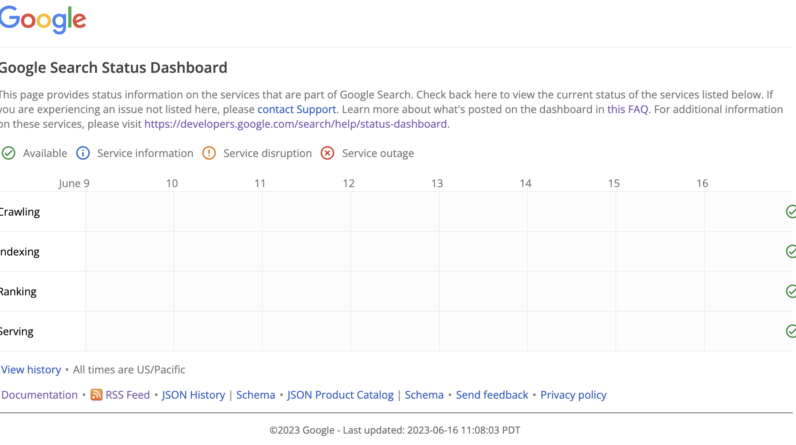Open the View history link
This screenshot has width=796, height=445.
(31, 370)
